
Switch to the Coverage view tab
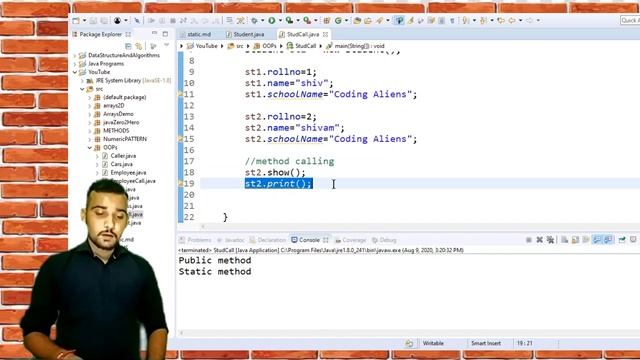pos(350,240)
